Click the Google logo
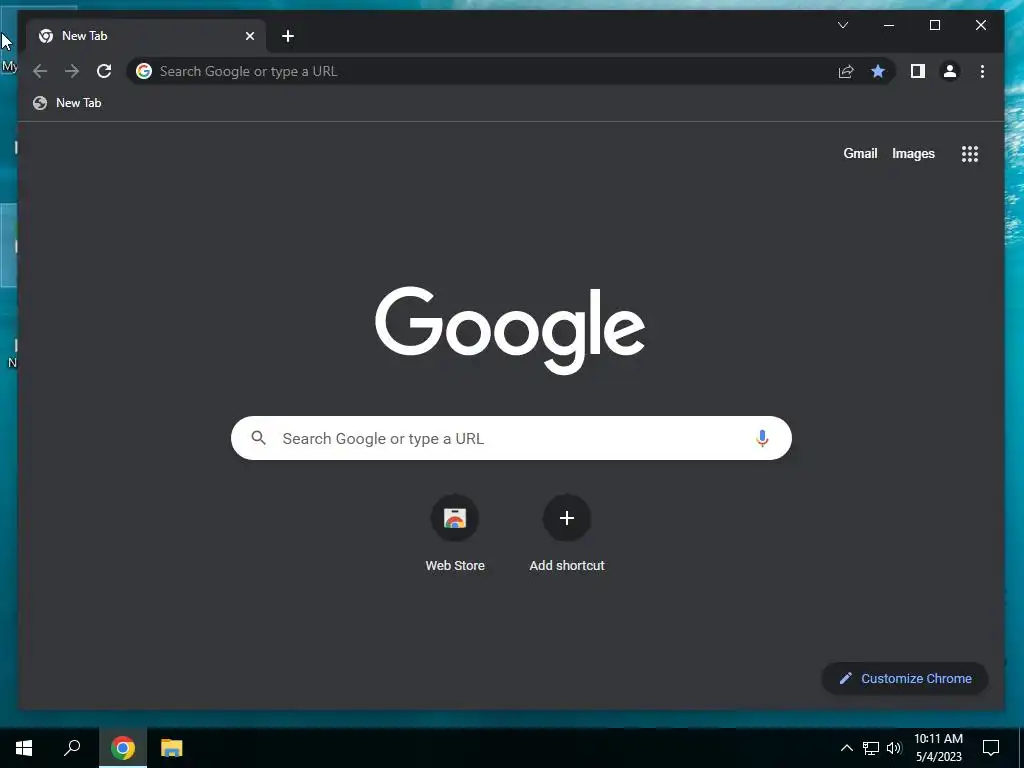The height and width of the screenshot is (768, 1024). [510, 330]
